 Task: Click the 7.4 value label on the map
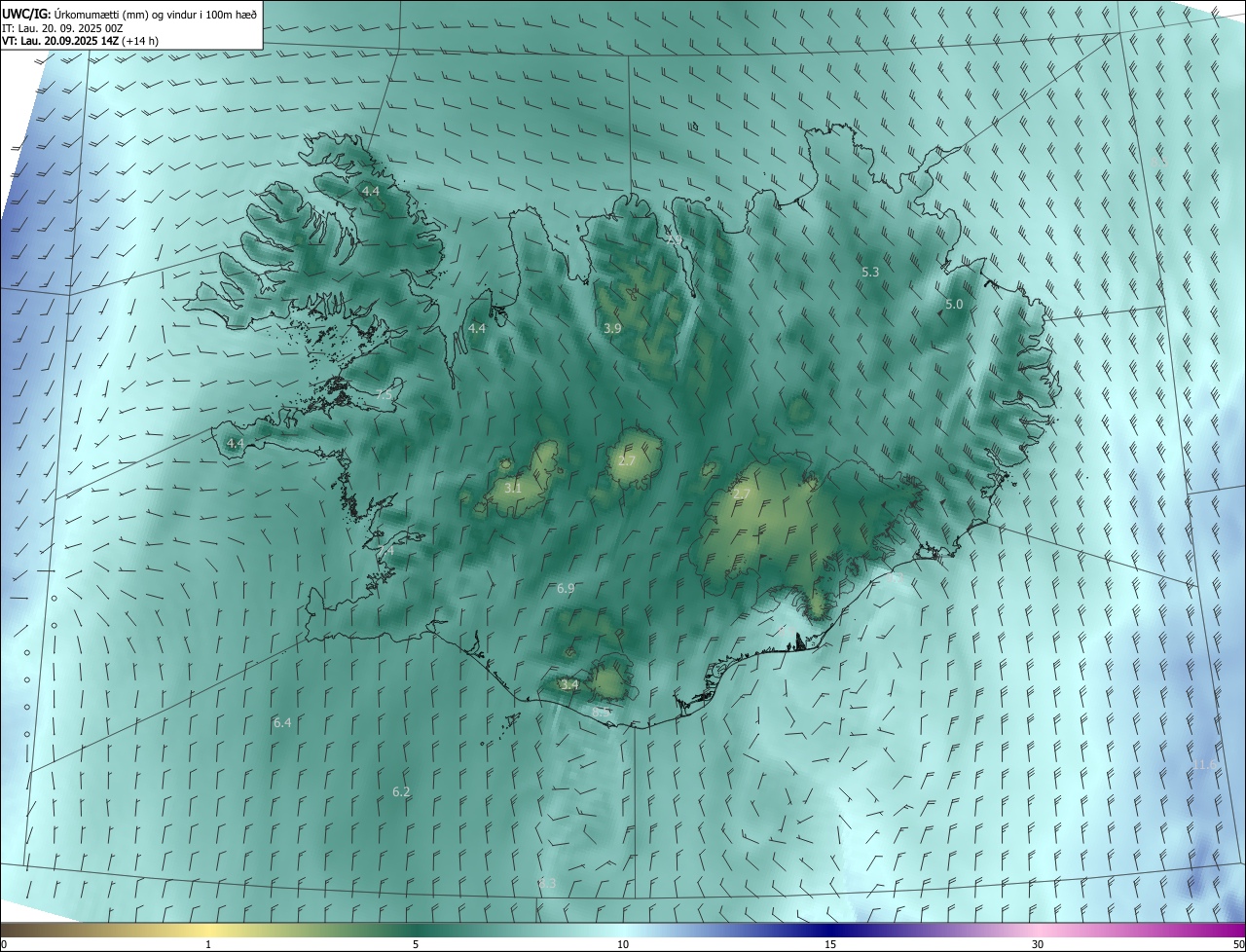pyautogui.click(x=385, y=552)
